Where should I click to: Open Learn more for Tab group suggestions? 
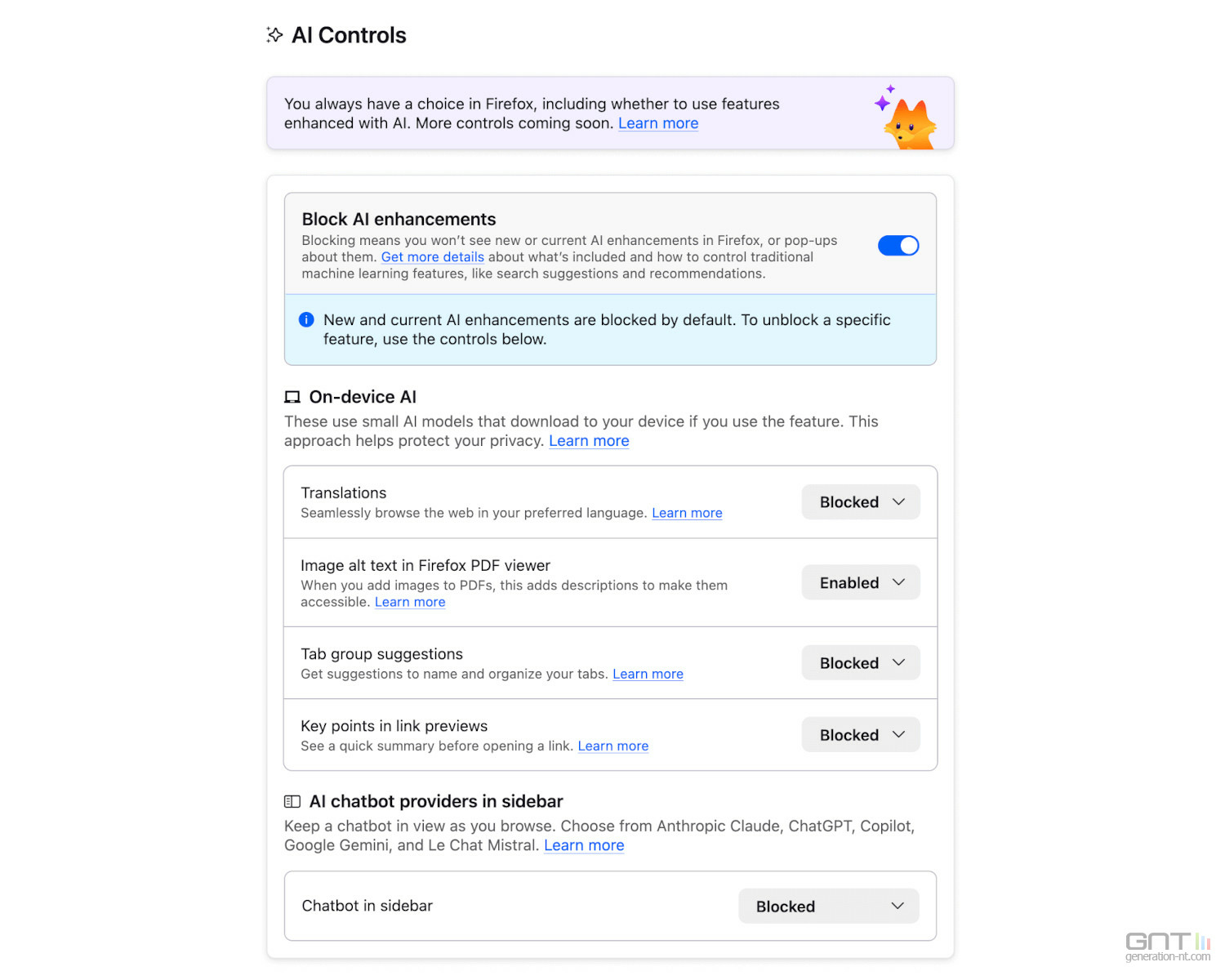point(648,674)
